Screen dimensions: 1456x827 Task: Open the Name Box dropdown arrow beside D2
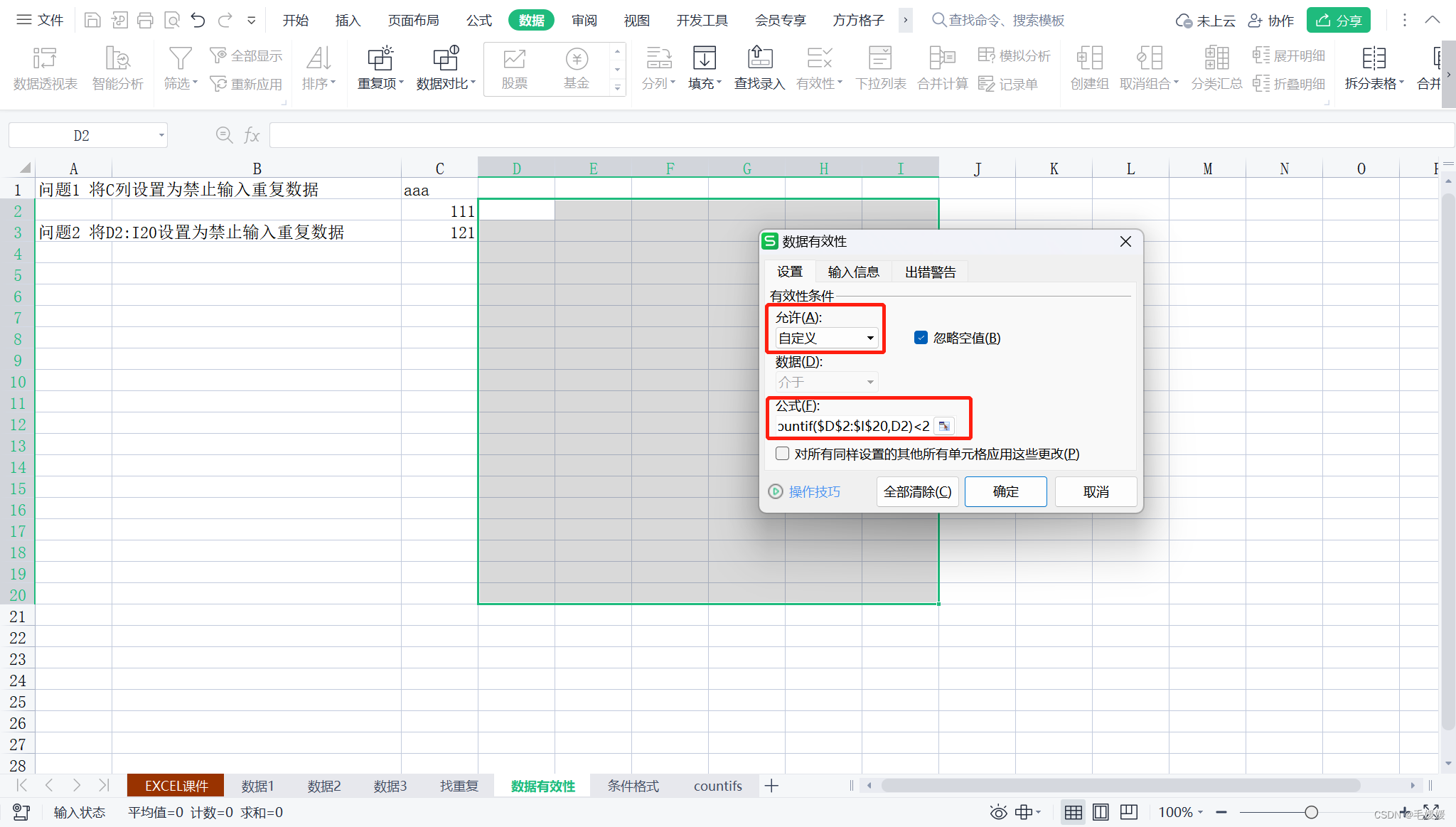point(161,135)
